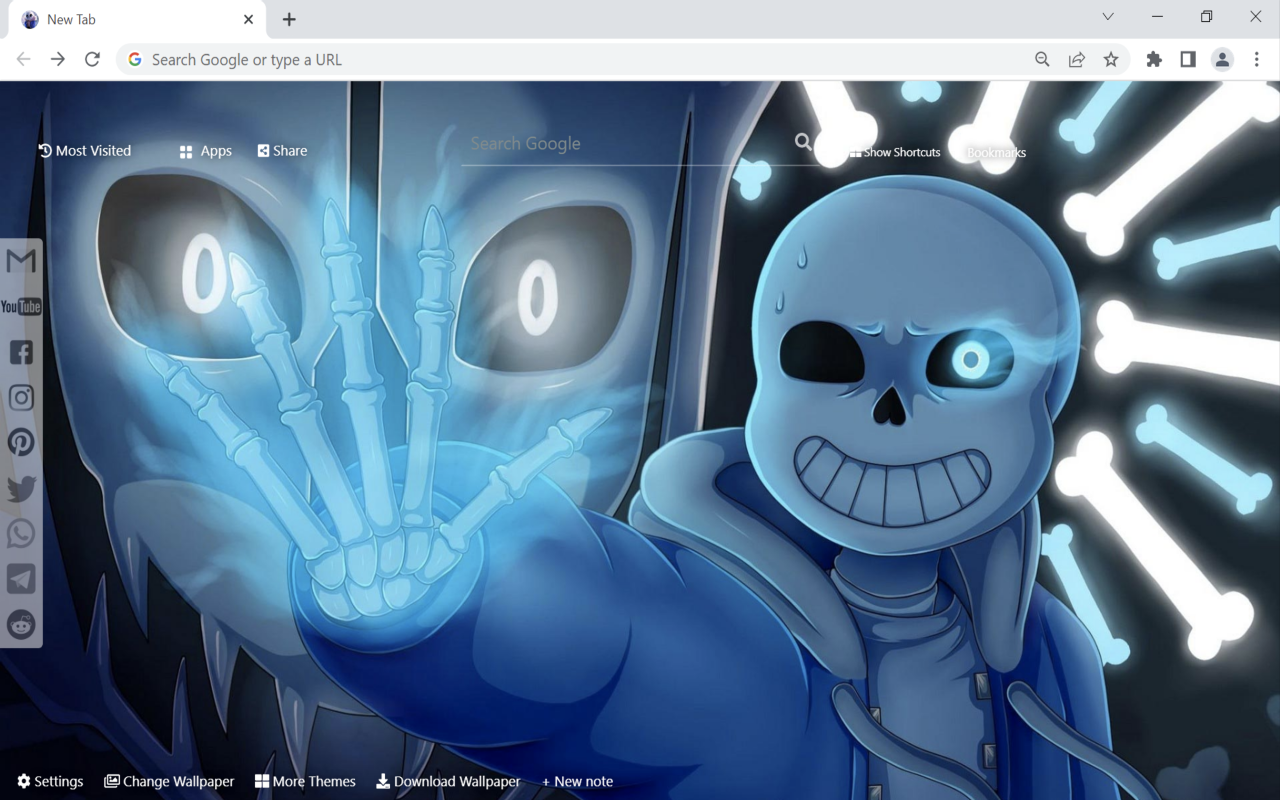Select the New Tab tab
The image size is (1280, 800).
point(135,19)
